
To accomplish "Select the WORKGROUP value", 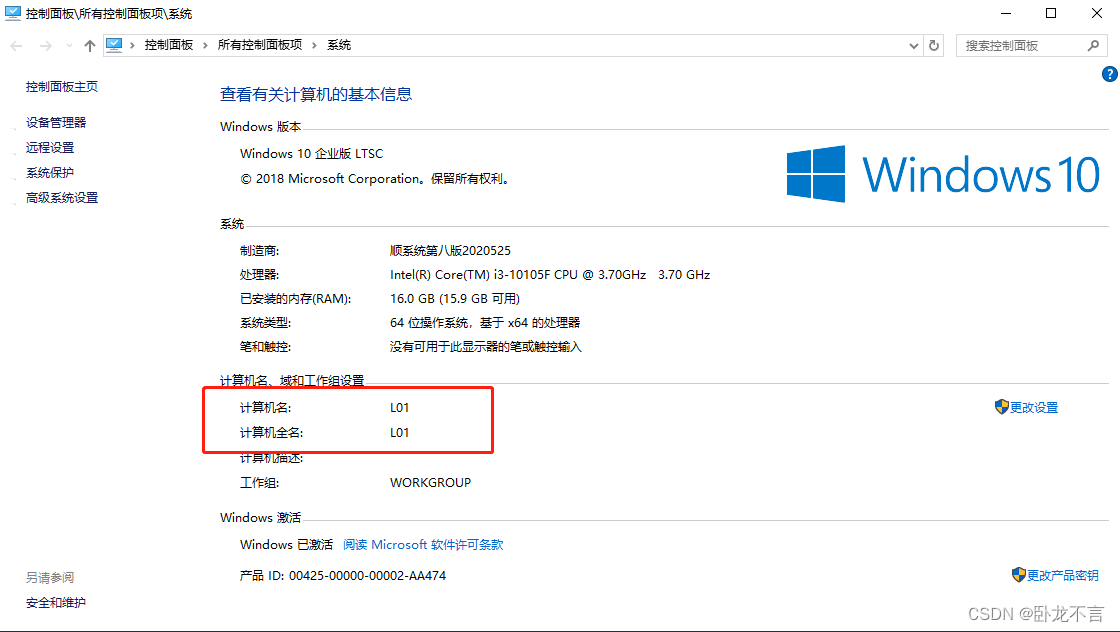I will (430, 483).
